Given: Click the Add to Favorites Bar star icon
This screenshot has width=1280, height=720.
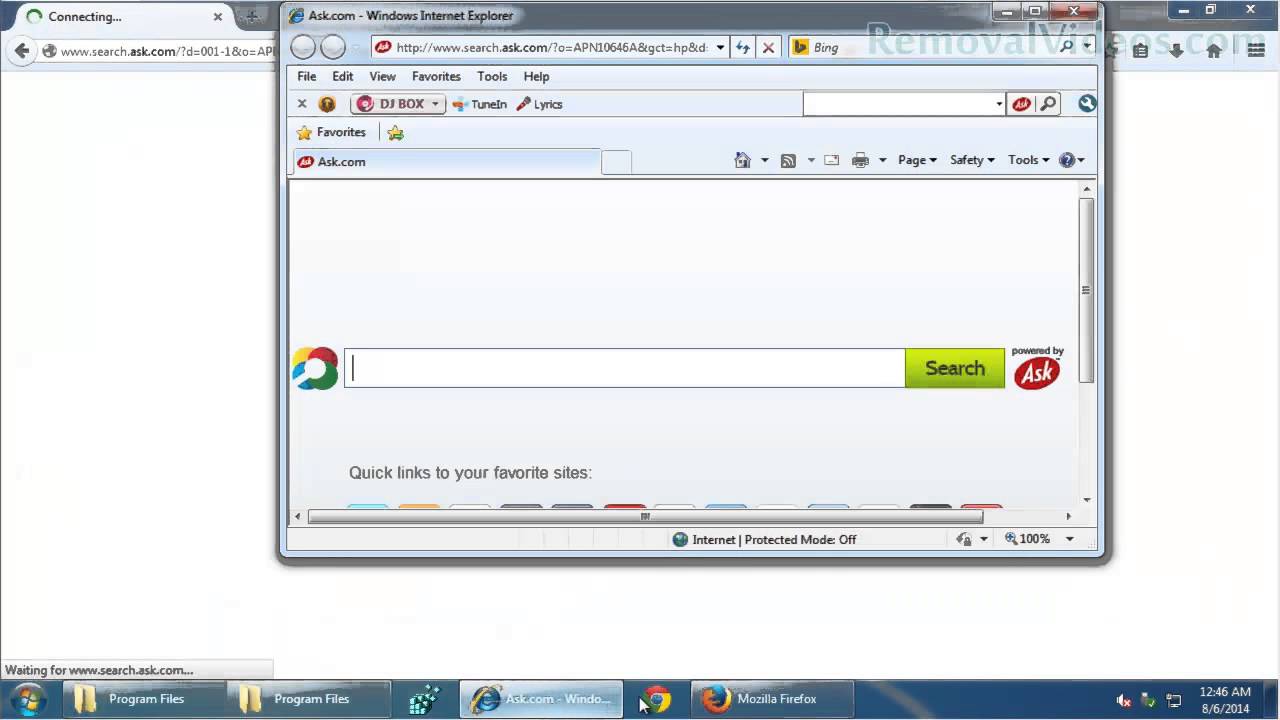Looking at the screenshot, I should [395, 132].
